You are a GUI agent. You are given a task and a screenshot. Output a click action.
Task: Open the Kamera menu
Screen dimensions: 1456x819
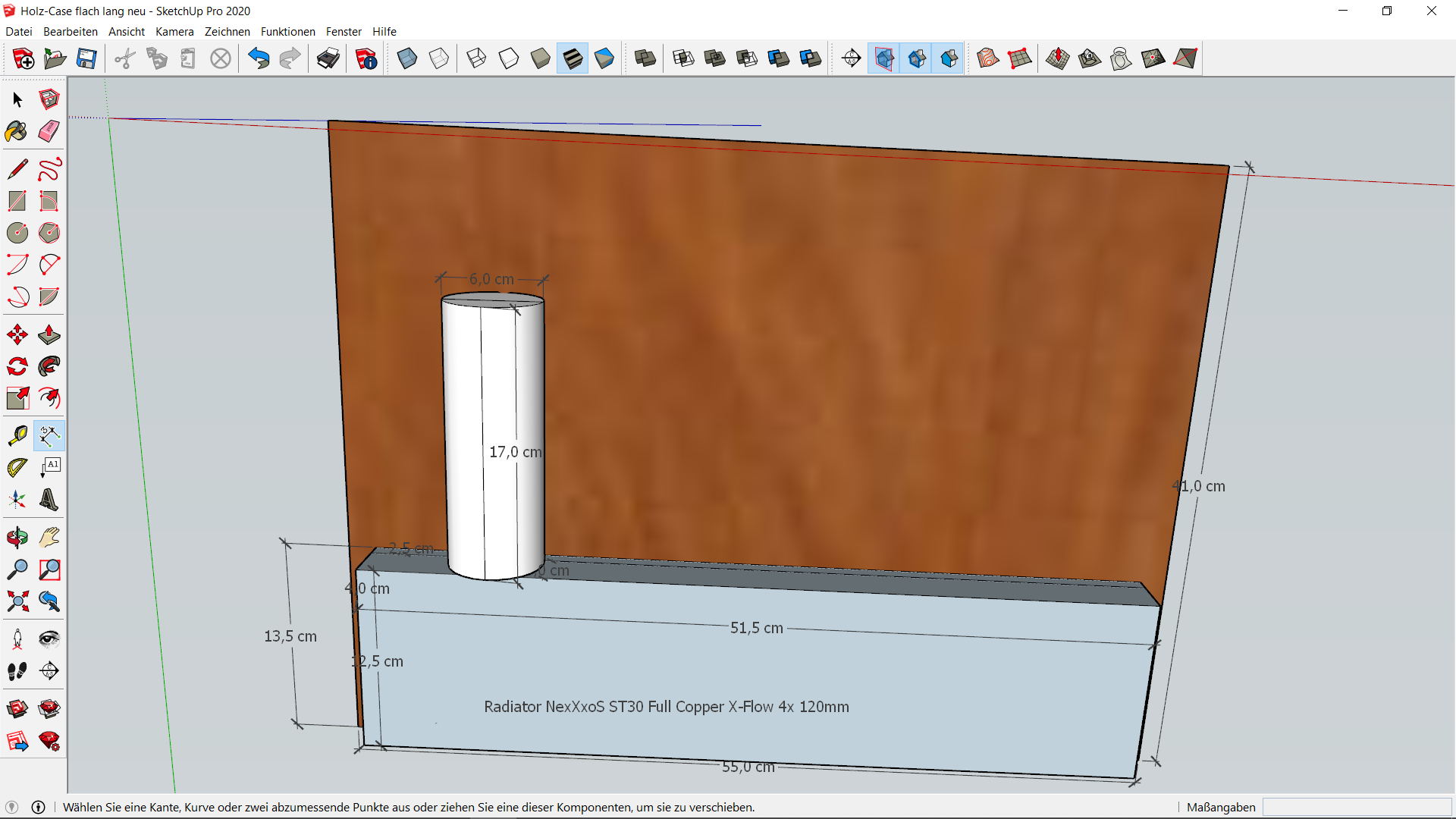pyautogui.click(x=174, y=32)
